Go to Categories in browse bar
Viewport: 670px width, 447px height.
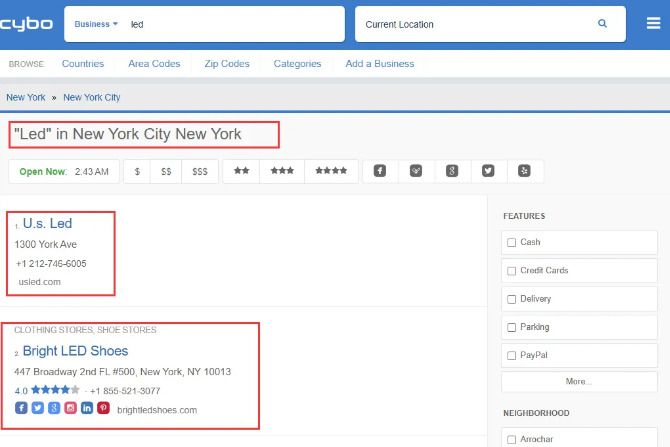pos(298,64)
